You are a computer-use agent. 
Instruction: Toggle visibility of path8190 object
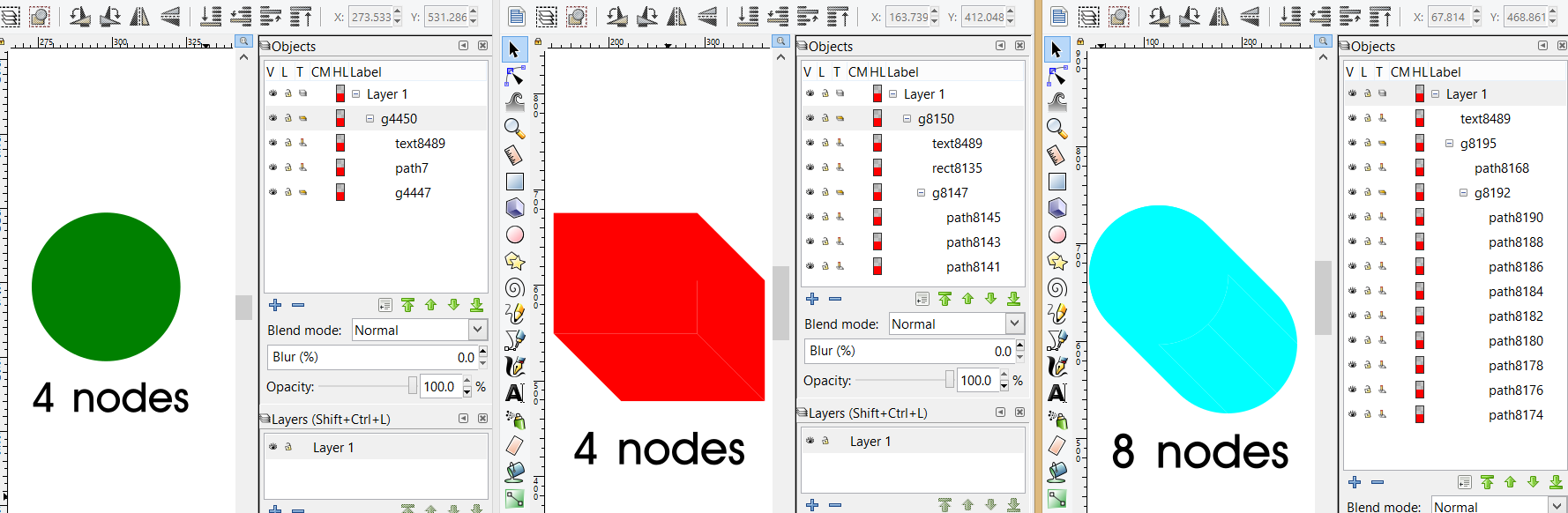point(1353,217)
